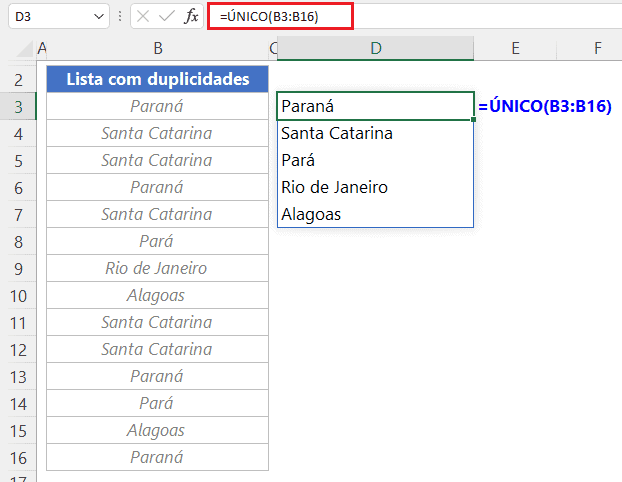Open the Insert Function fx dialog
This screenshot has width=622, height=482.
coord(191,17)
